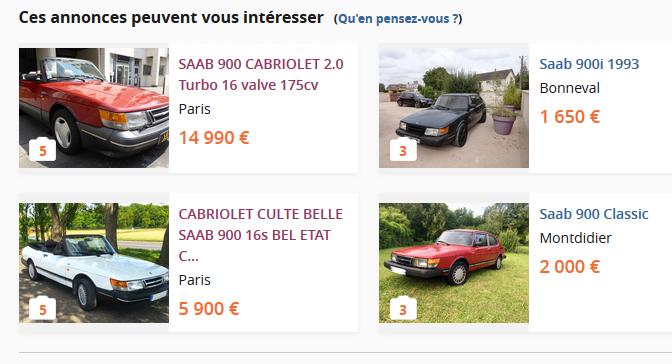Click the Paris location under 14 990 € listing
Viewport: 672px width, 364px height.
click(195, 109)
